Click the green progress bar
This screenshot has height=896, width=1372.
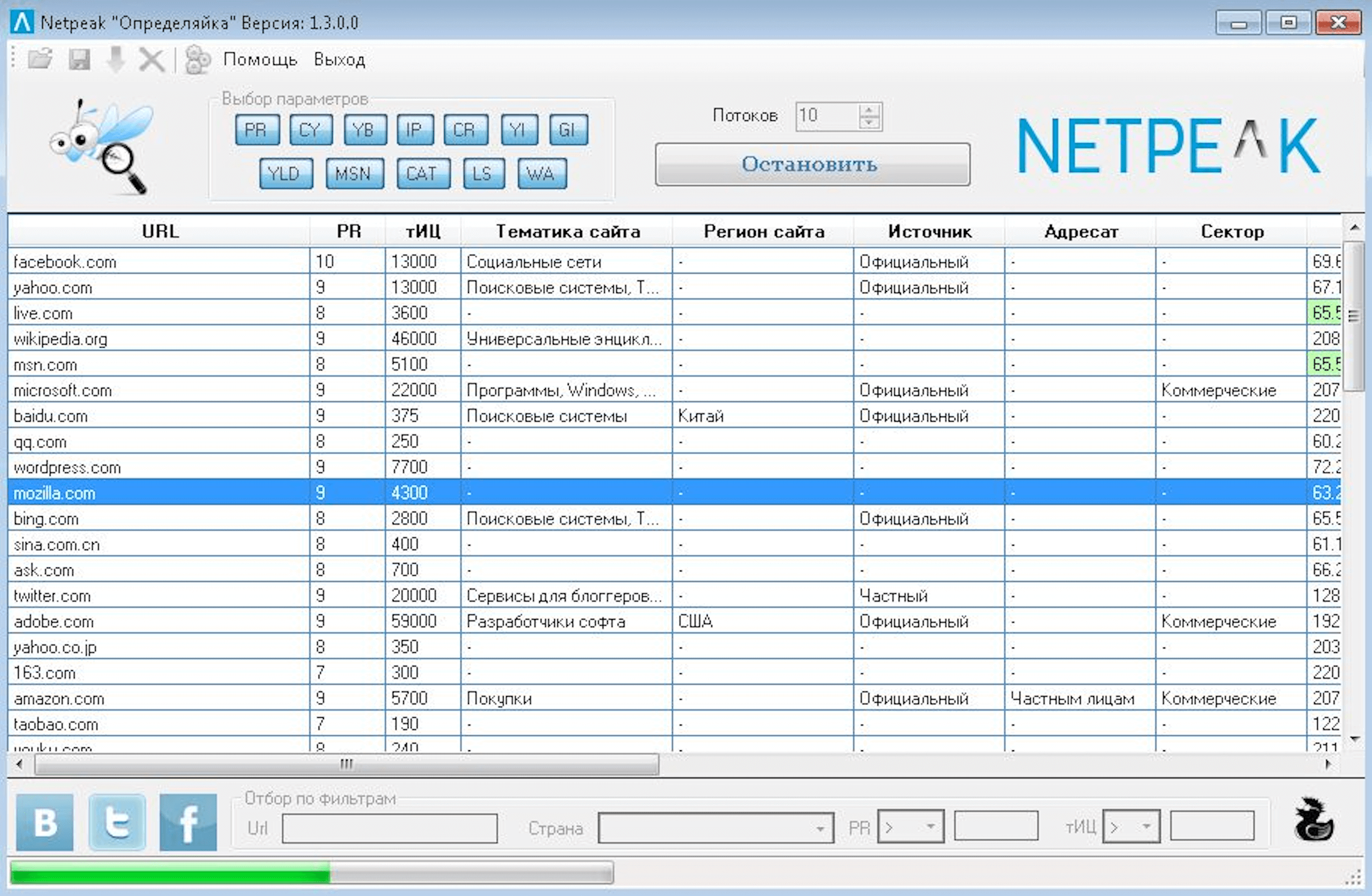click(170, 872)
